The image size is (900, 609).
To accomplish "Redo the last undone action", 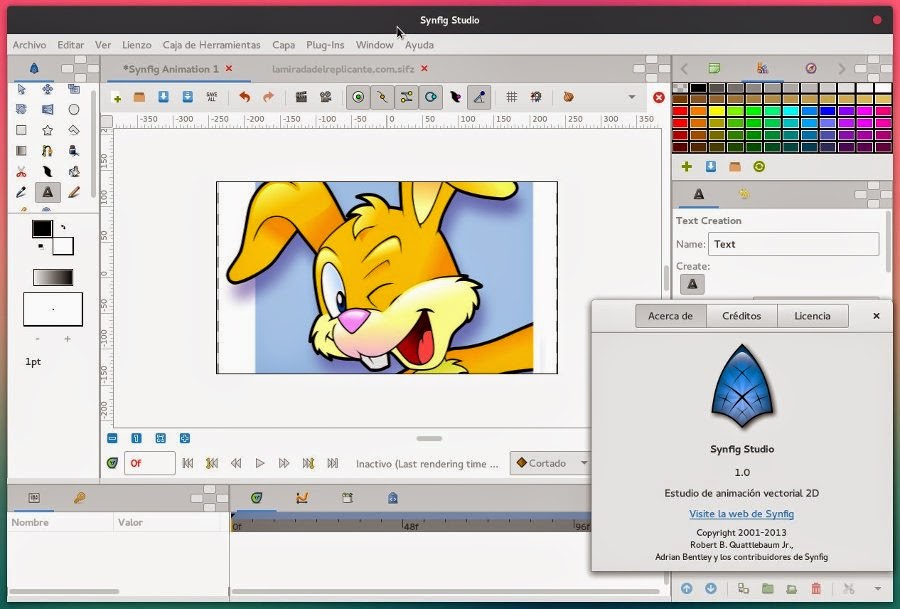I will click(x=269, y=97).
